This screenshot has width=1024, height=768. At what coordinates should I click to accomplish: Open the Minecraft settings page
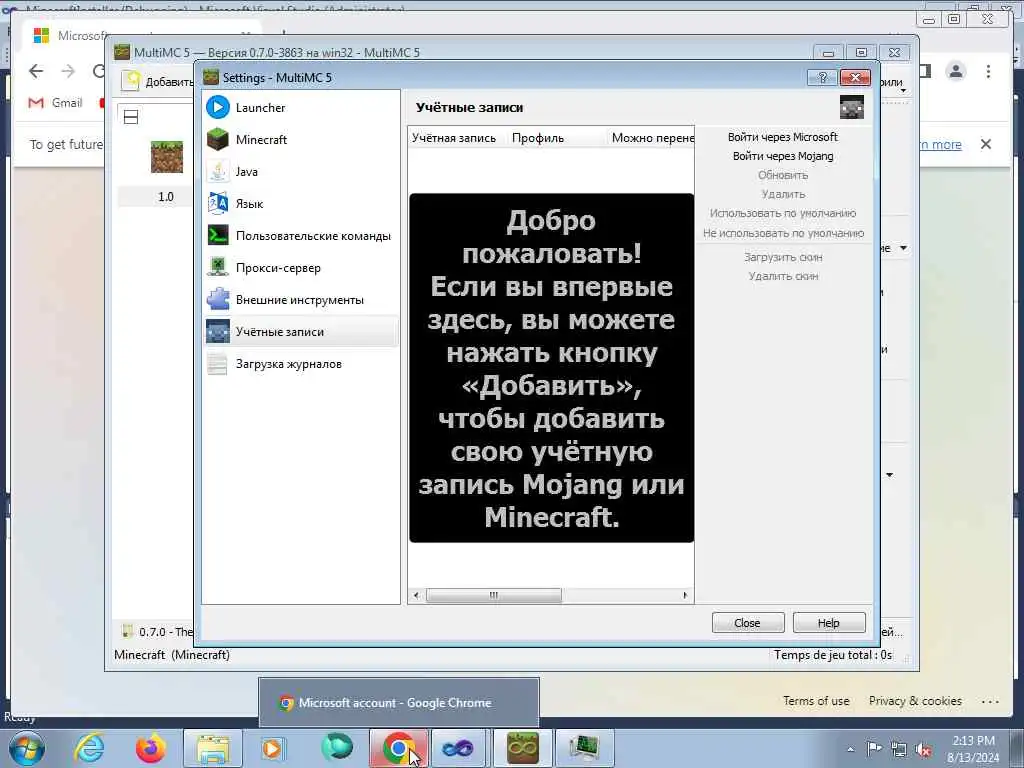[300, 139]
